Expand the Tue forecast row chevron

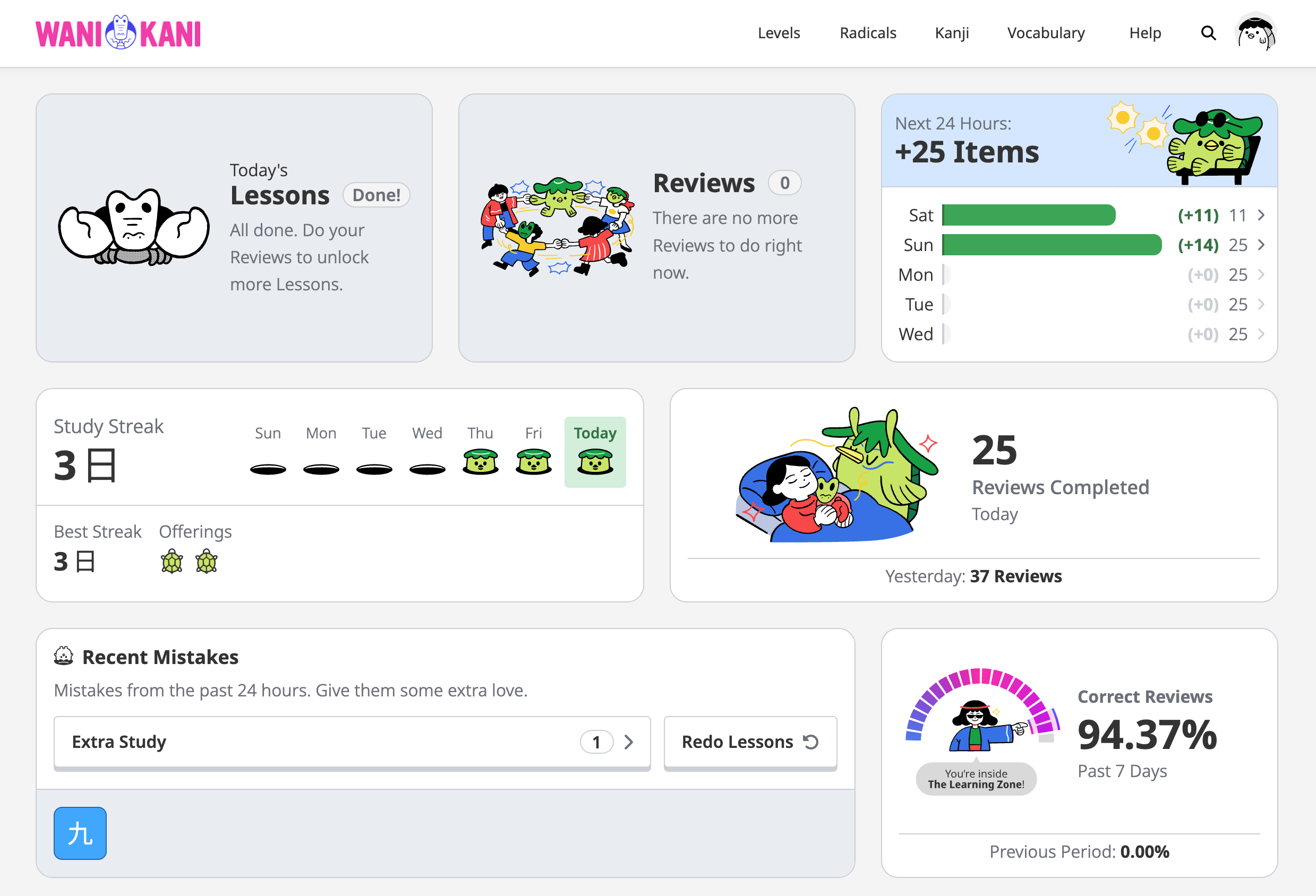pos(1261,304)
